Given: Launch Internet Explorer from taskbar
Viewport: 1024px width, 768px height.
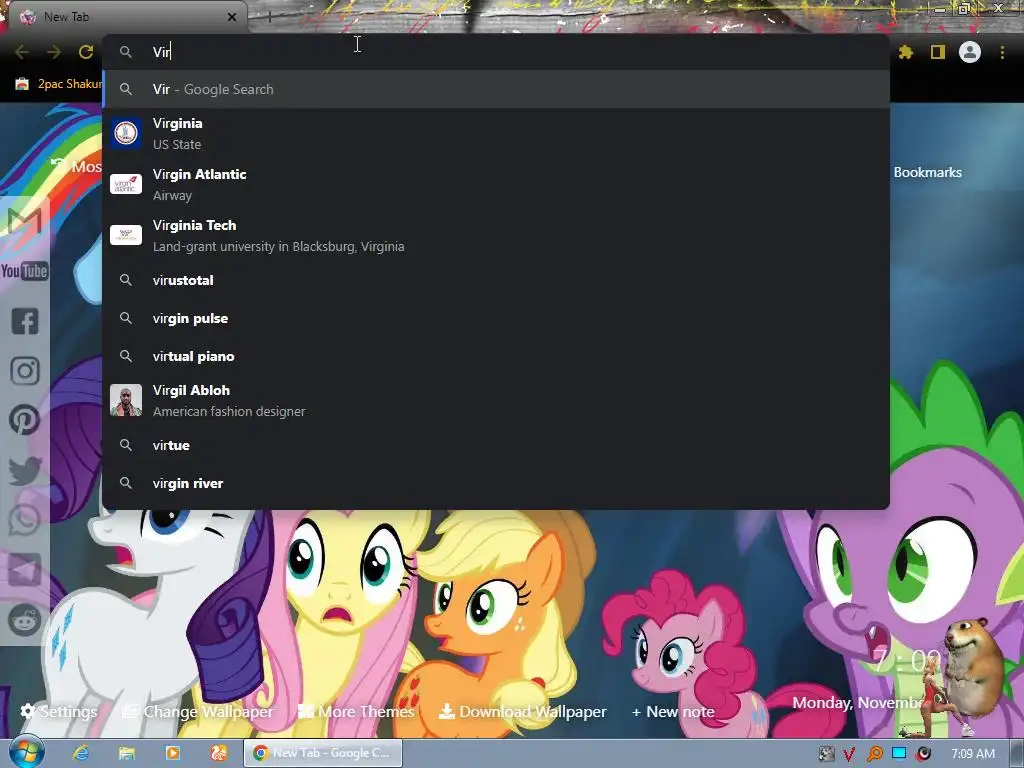Looking at the screenshot, I should (x=81, y=753).
